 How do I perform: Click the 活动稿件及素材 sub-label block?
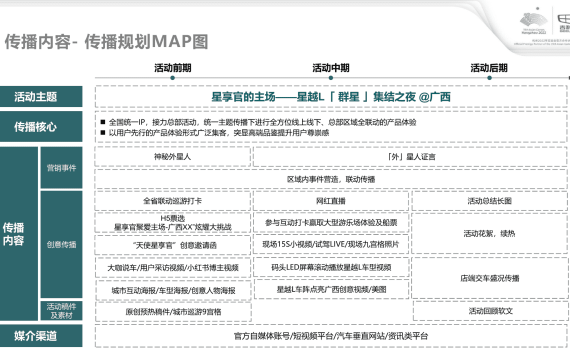pyautogui.click(x=61, y=311)
